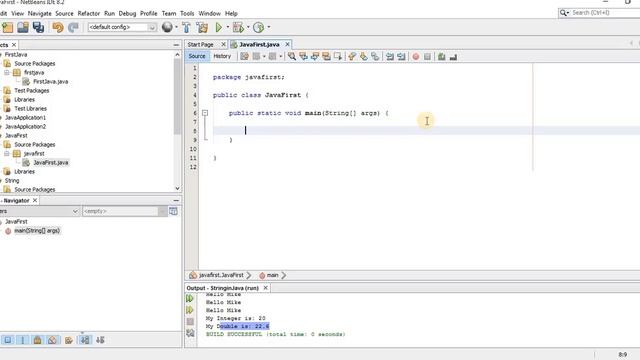This screenshot has height=360, width=640.
Task: Open the Debug menu
Action: pyautogui.click(x=127, y=13)
